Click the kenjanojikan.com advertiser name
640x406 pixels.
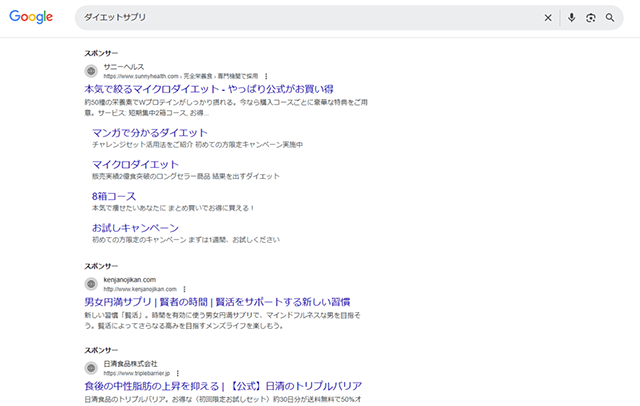point(130,280)
